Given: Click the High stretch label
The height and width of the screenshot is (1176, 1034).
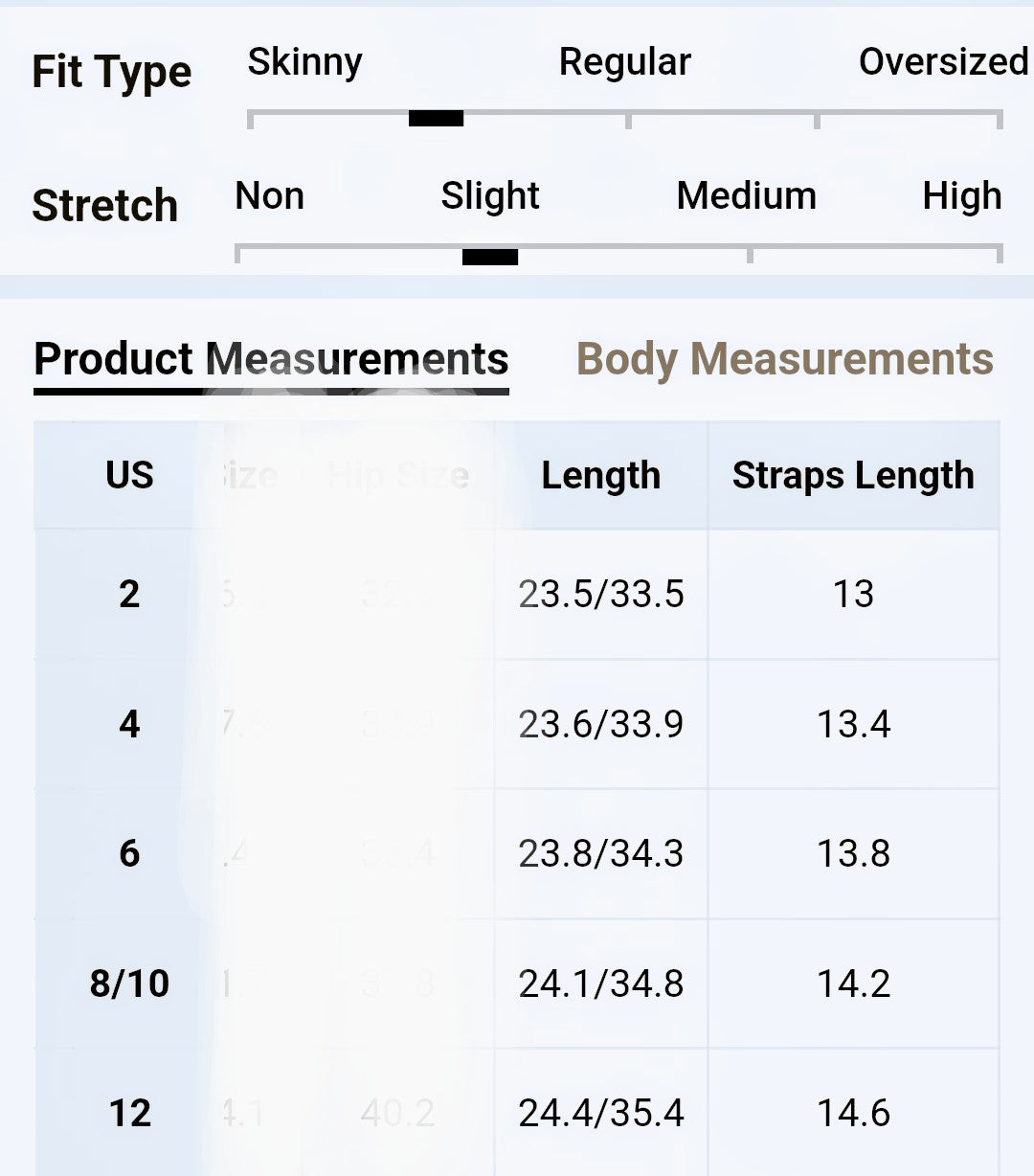Looking at the screenshot, I should 961,196.
